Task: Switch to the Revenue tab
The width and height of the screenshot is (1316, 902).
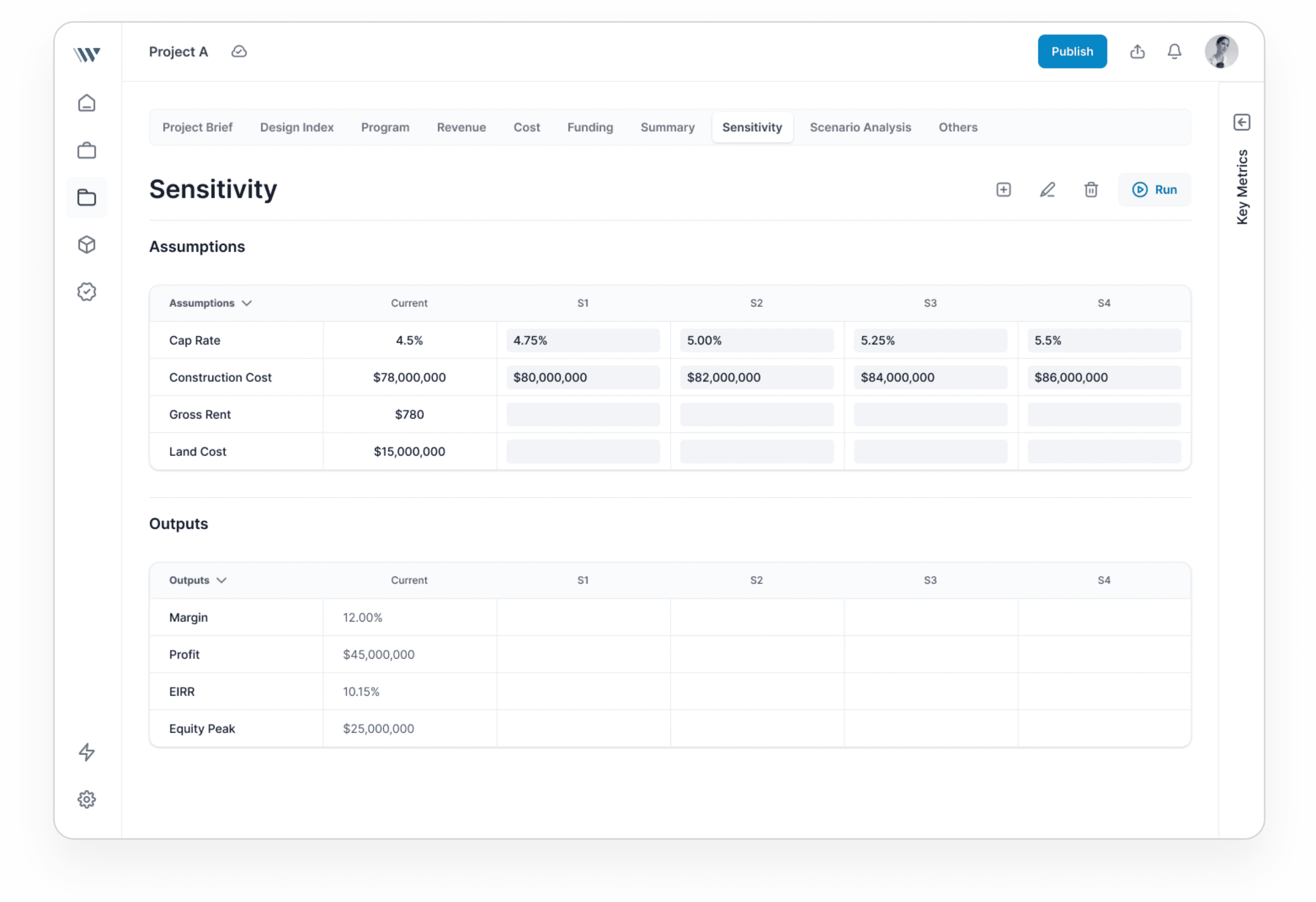Action: click(x=461, y=127)
